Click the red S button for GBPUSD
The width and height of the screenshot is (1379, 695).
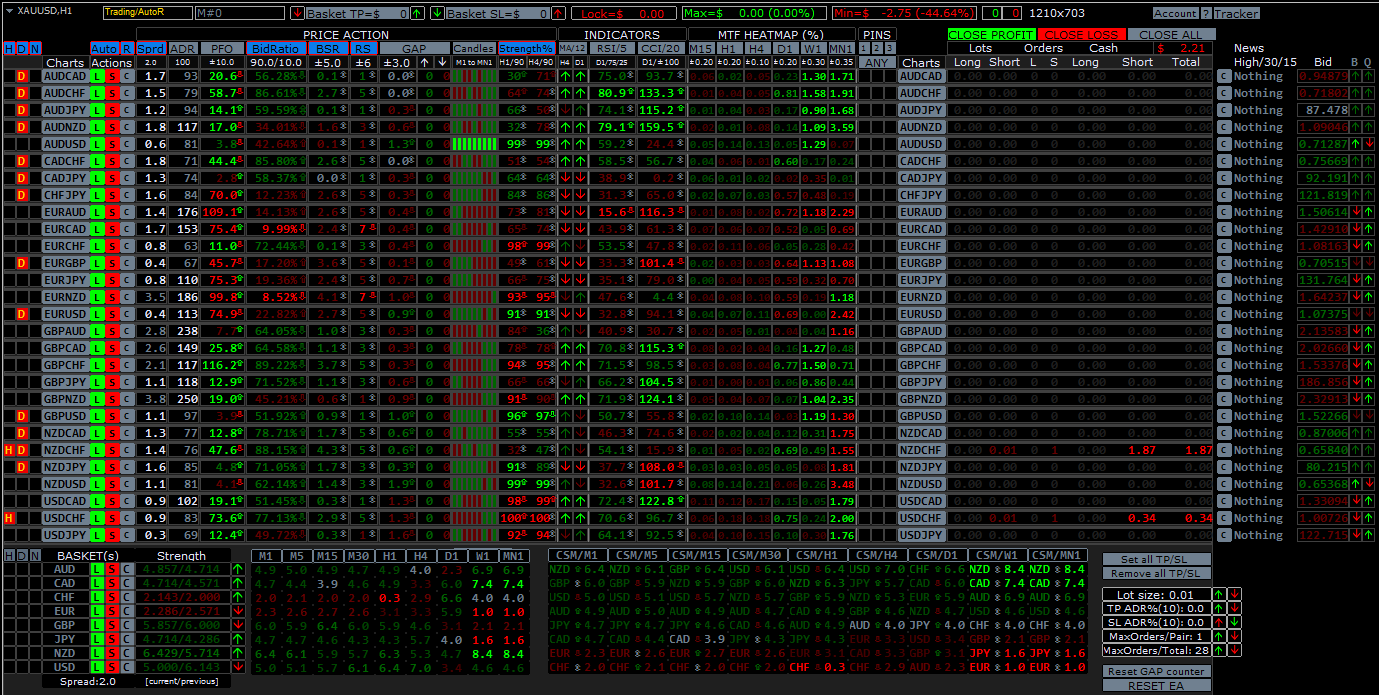112,416
